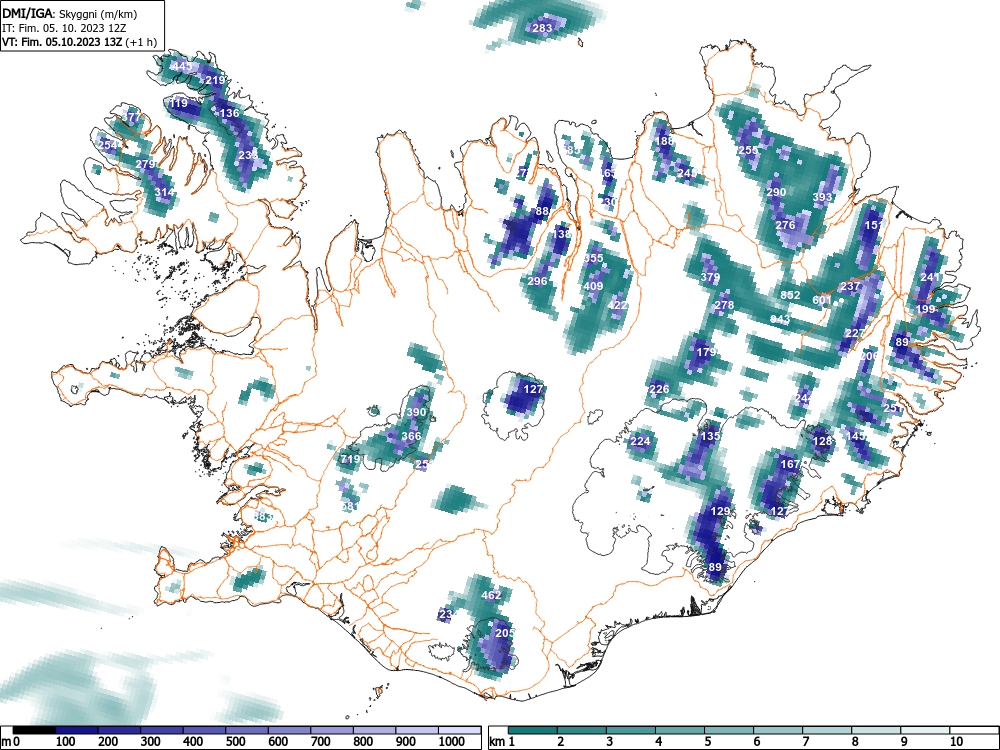Click the visibility value 719 on the map

(351, 459)
